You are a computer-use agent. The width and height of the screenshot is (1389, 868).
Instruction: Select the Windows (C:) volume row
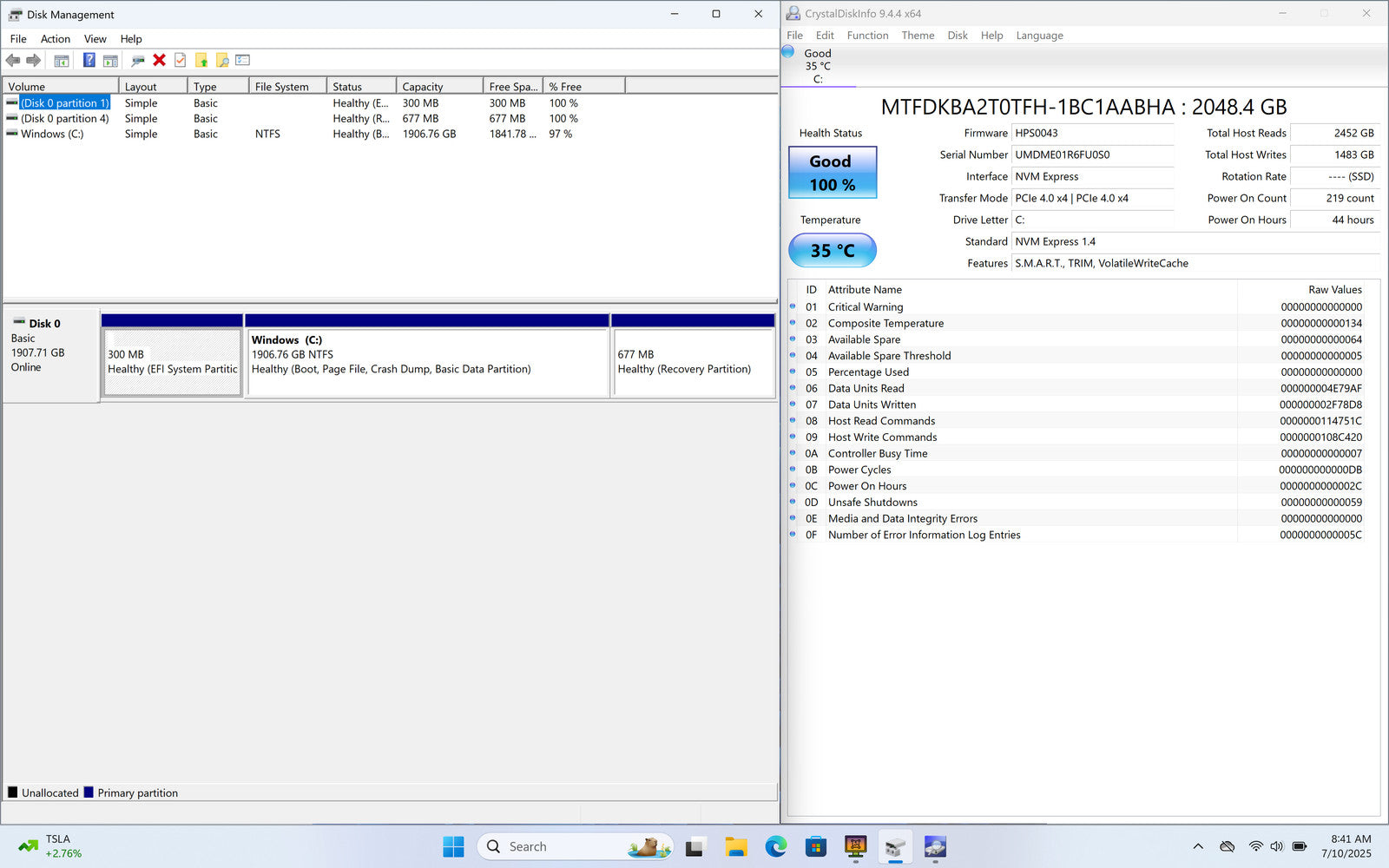pyautogui.click(x=52, y=135)
